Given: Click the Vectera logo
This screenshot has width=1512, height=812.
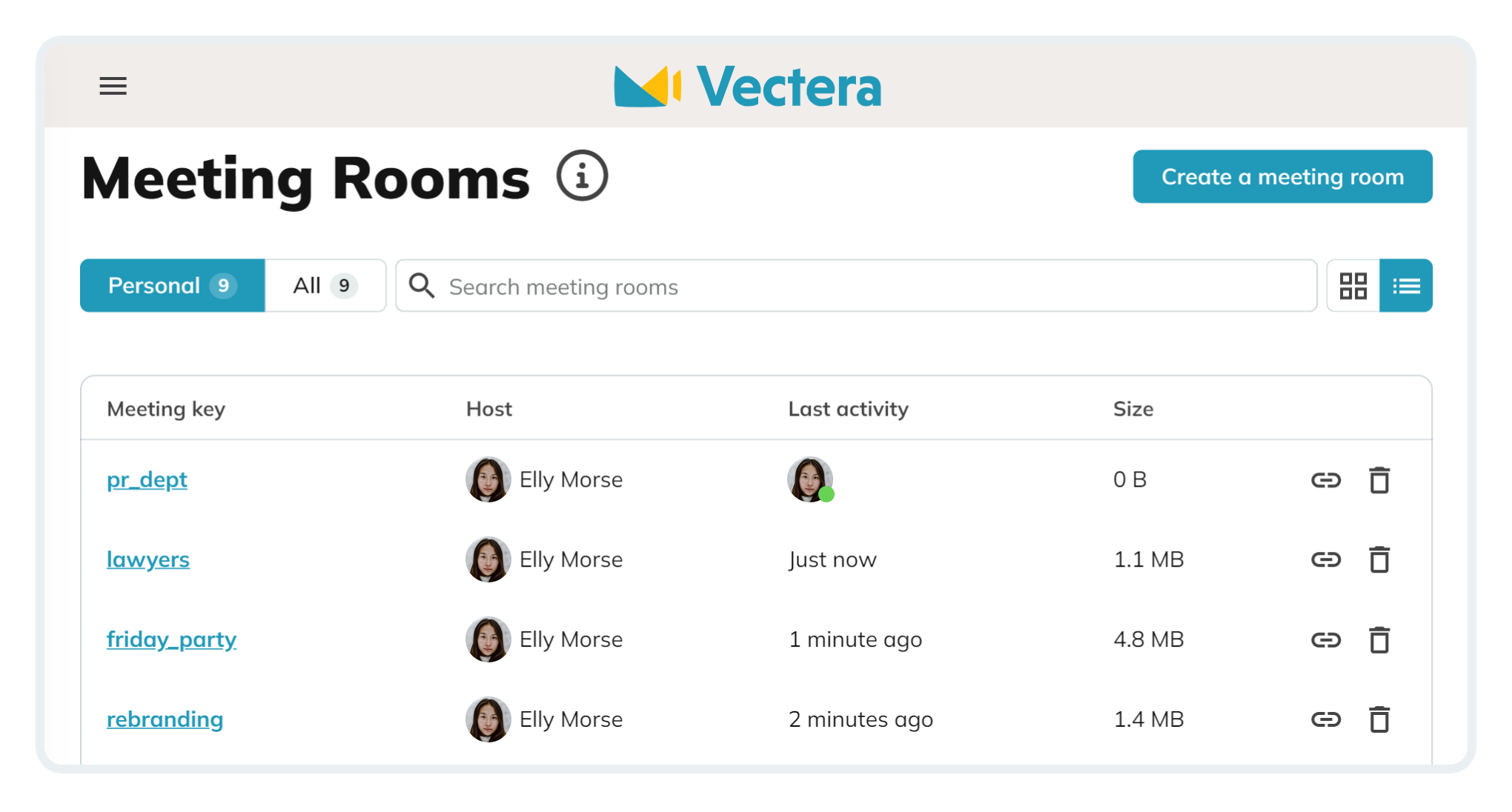Looking at the screenshot, I should click(x=747, y=87).
